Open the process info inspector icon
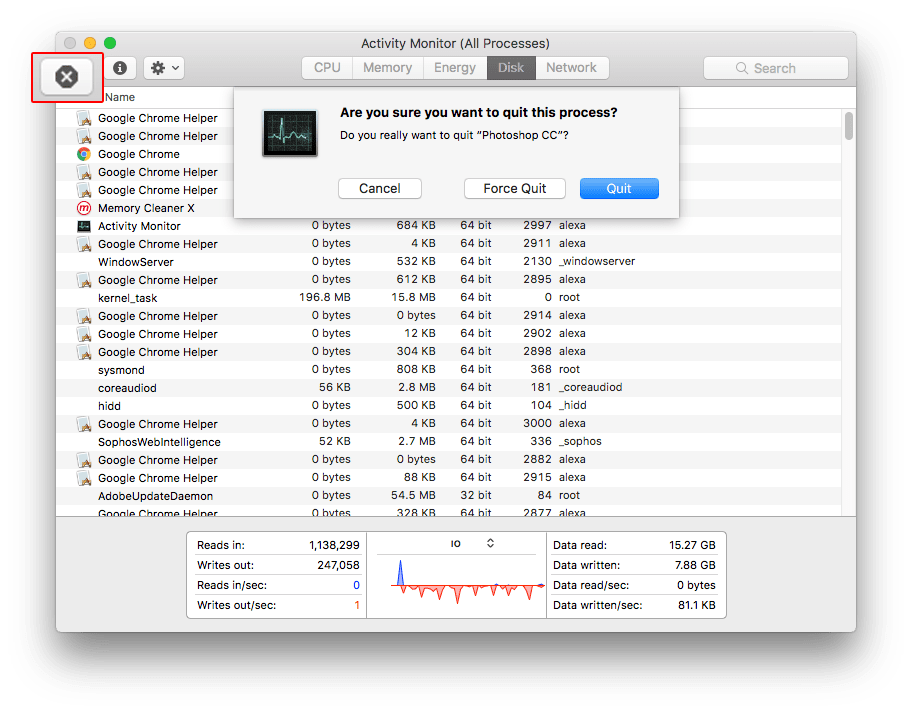The height and width of the screenshot is (712, 912). 120,68
